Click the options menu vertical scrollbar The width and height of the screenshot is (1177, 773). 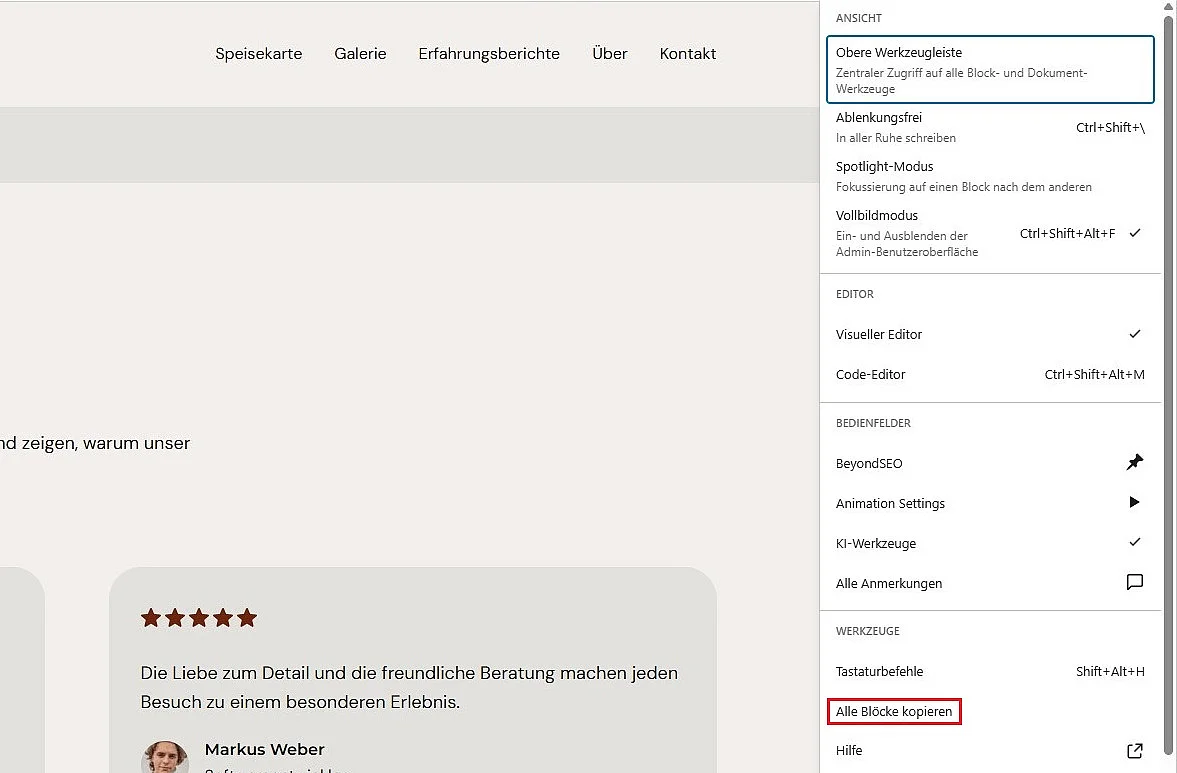tap(1168, 383)
